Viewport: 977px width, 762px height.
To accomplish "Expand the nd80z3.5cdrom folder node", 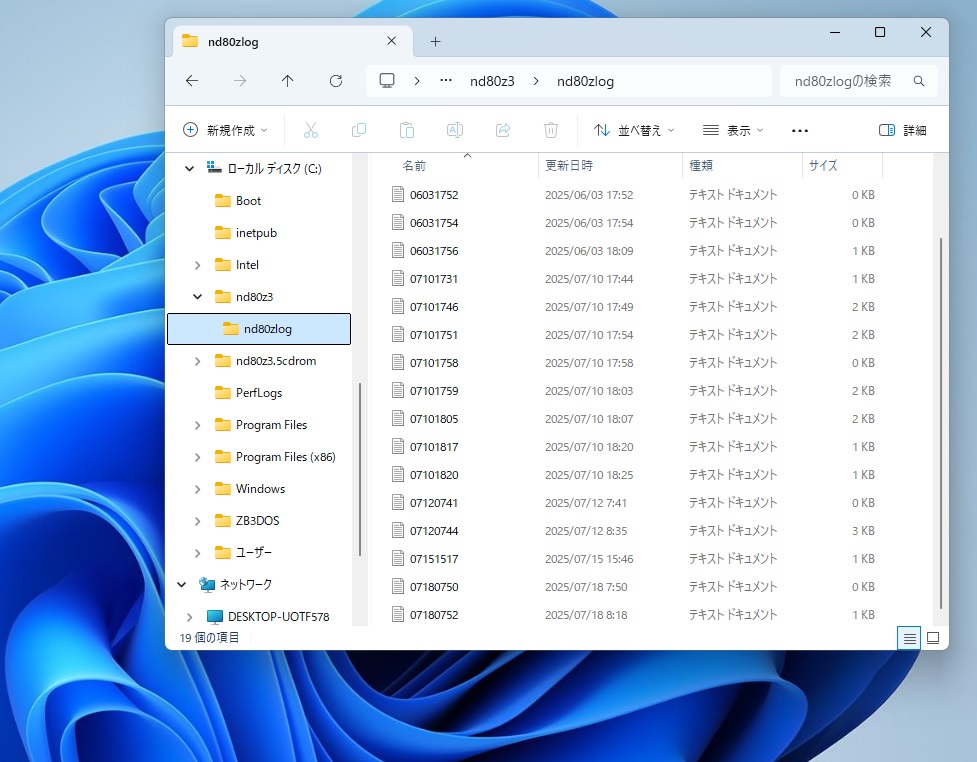I will tap(198, 361).
